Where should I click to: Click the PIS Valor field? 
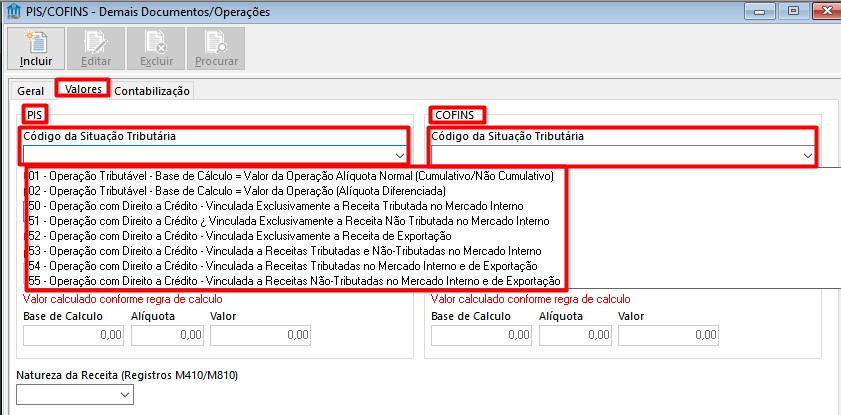coord(261,335)
